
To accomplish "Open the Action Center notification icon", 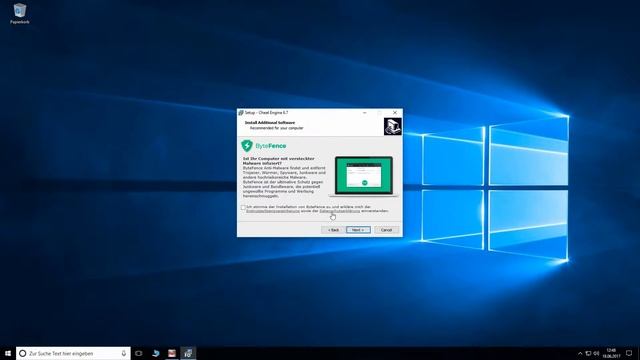I will pyautogui.click(x=629, y=353).
